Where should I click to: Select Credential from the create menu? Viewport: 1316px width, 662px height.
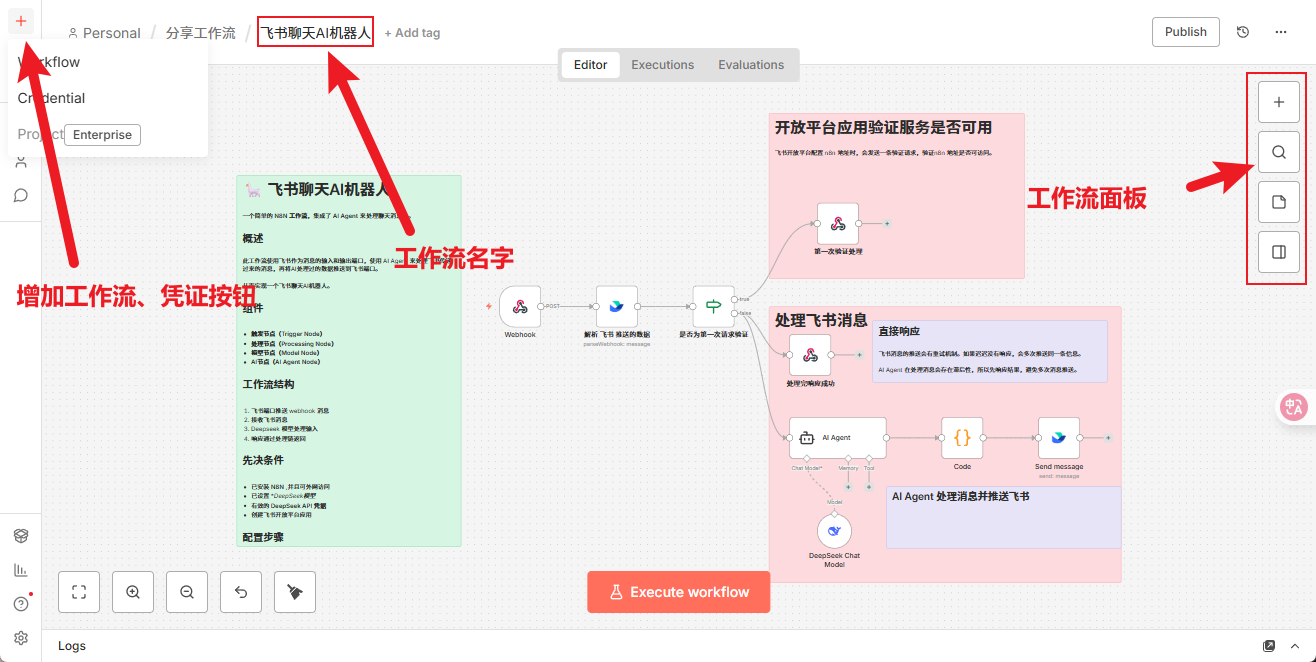(51, 98)
